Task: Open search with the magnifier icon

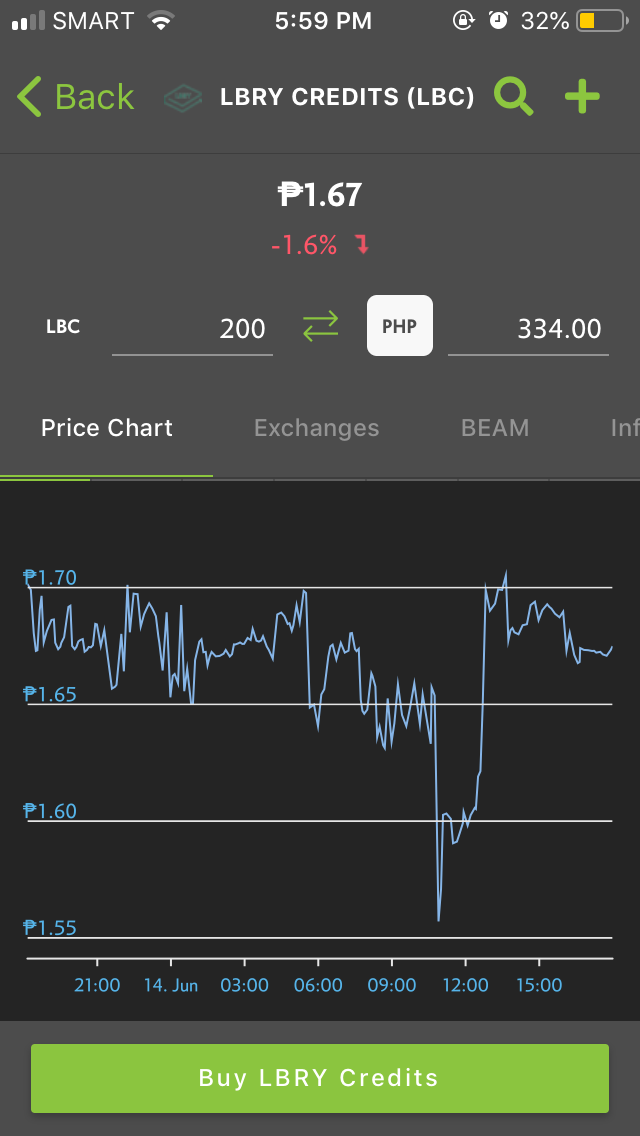Action: coord(513,96)
